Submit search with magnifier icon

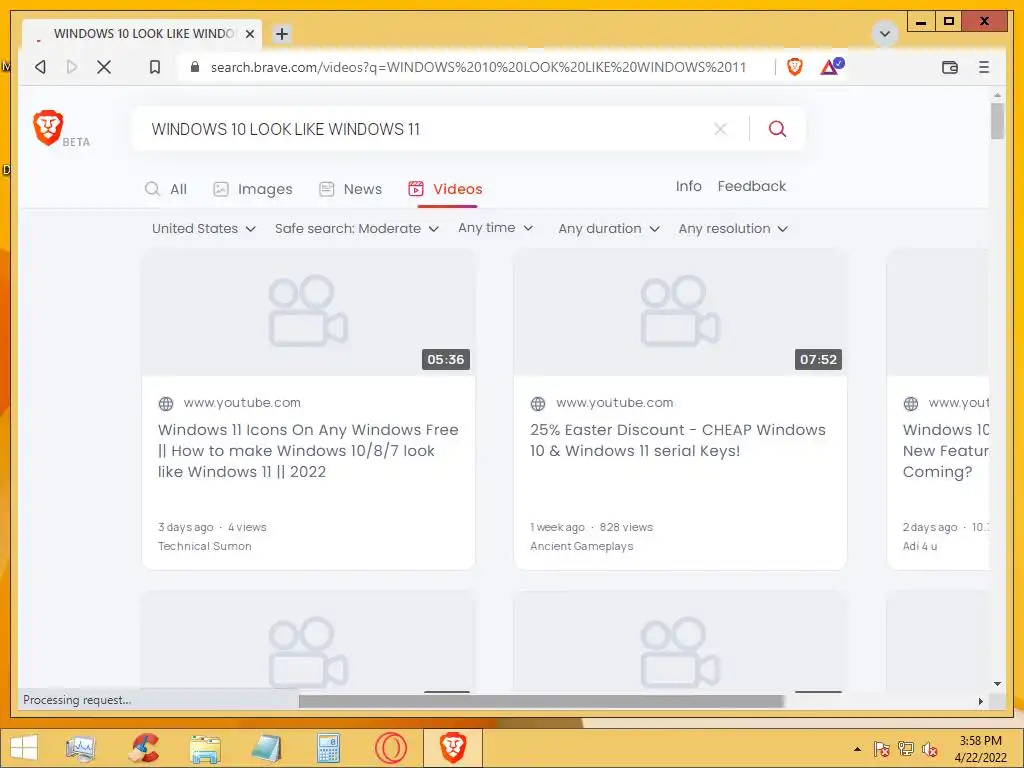[x=777, y=129]
